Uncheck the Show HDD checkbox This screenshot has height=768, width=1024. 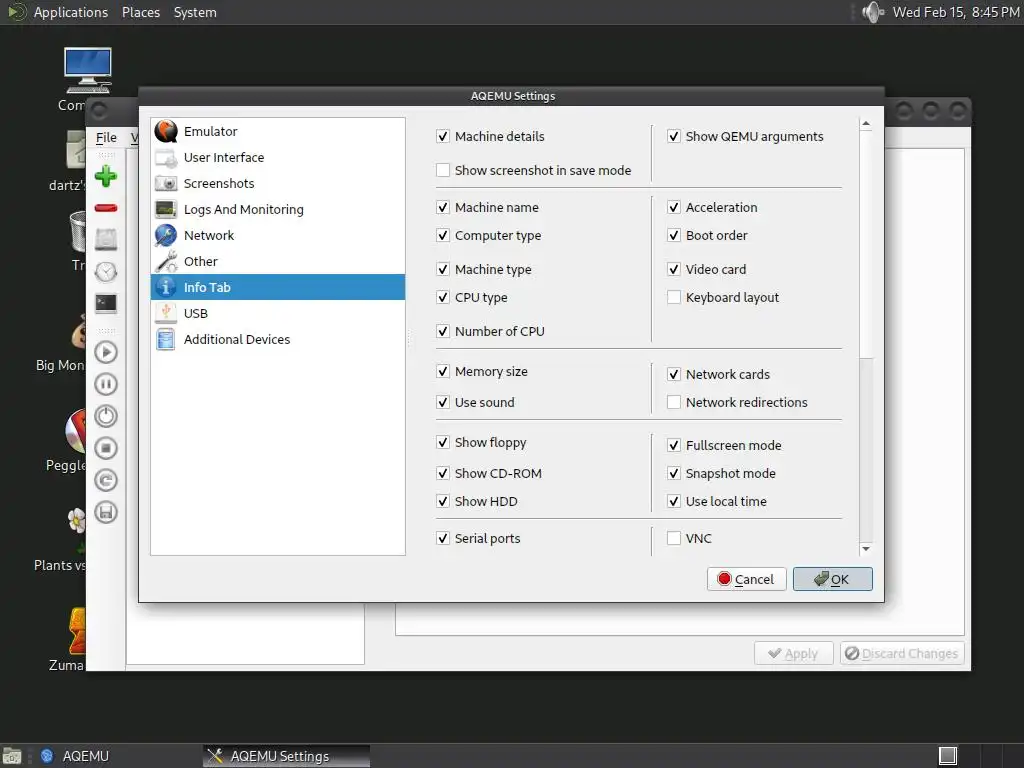pos(443,502)
